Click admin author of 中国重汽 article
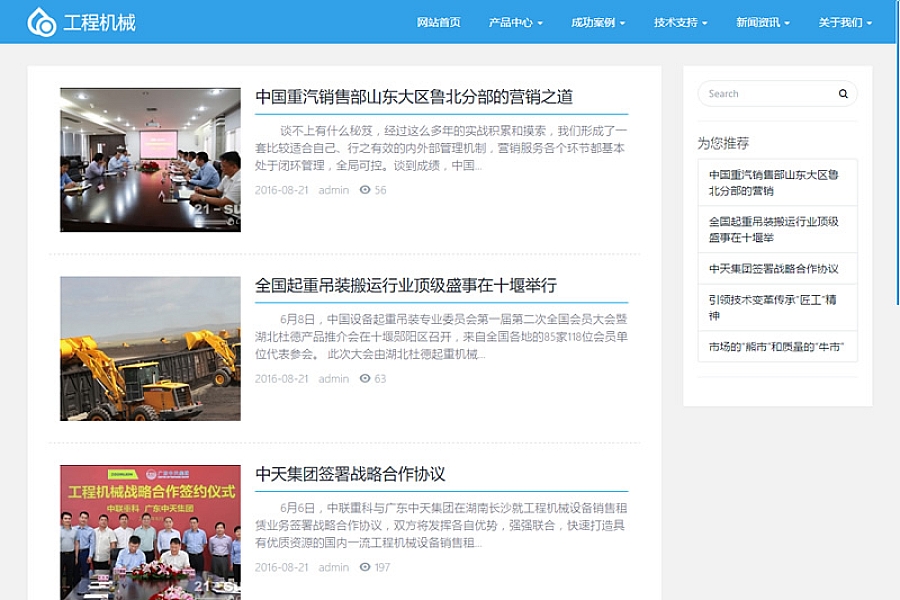900x600 pixels. click(333, 190)
